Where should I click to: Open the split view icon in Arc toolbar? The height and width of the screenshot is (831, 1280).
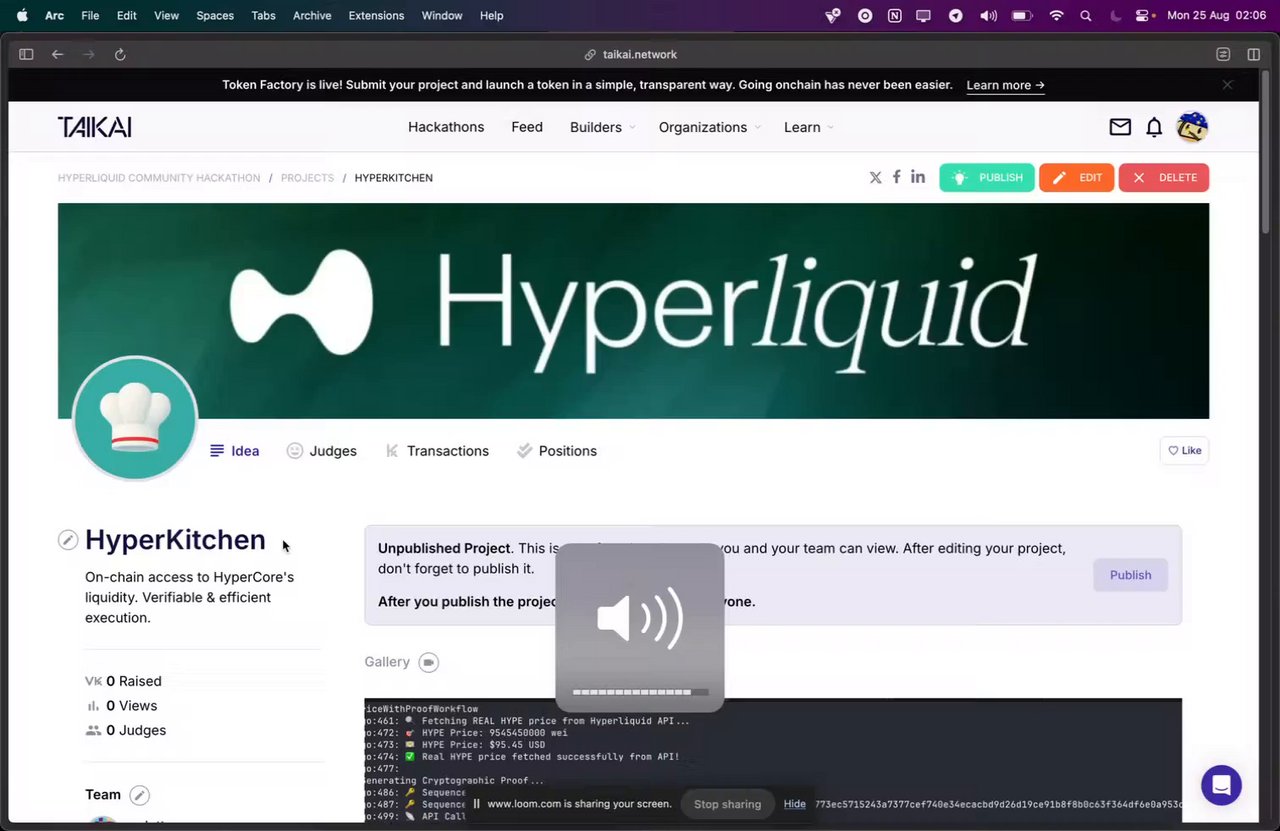1253,54
